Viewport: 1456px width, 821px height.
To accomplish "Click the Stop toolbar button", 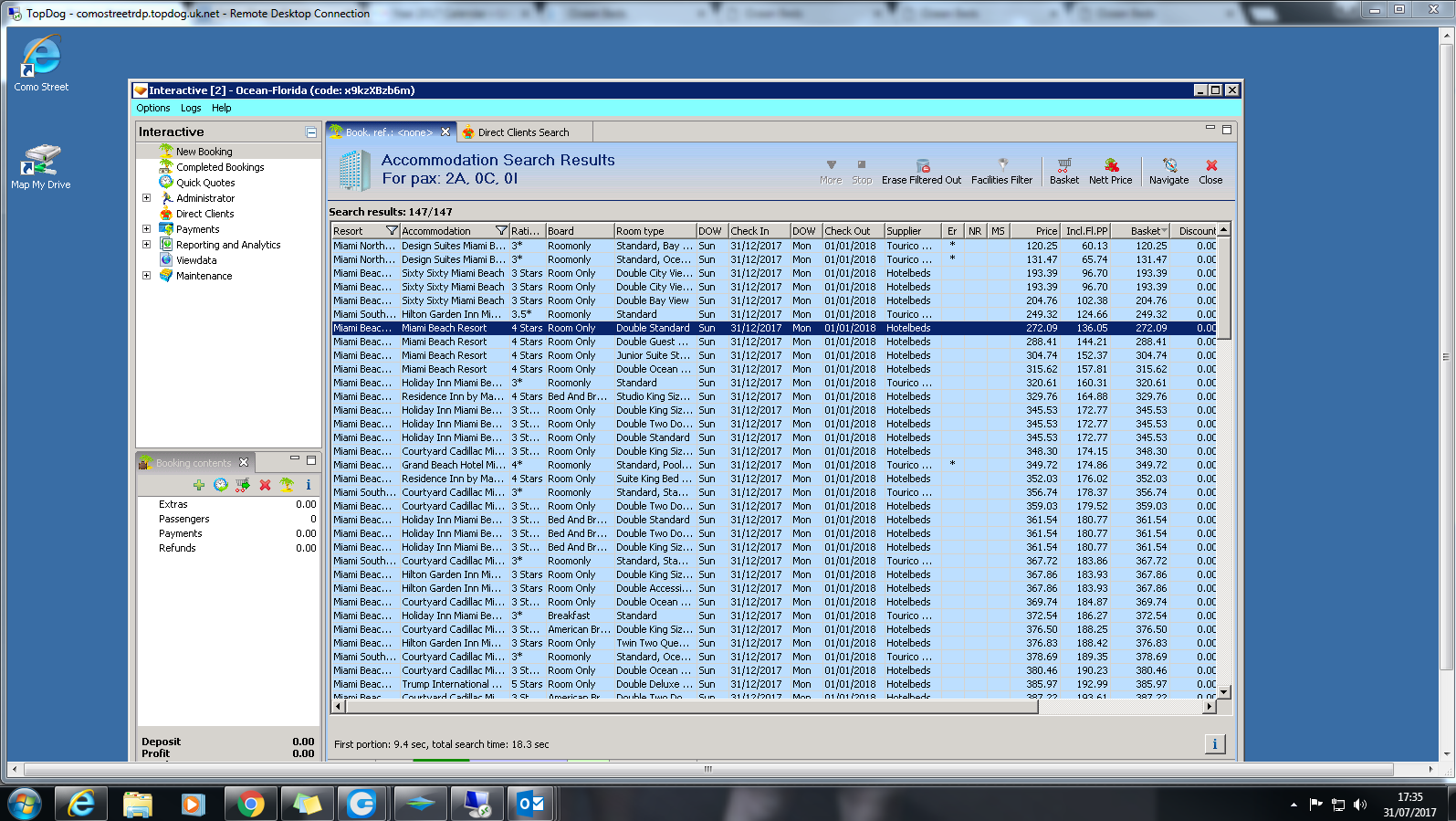I will pyautogui.click(x=862, y=172).
